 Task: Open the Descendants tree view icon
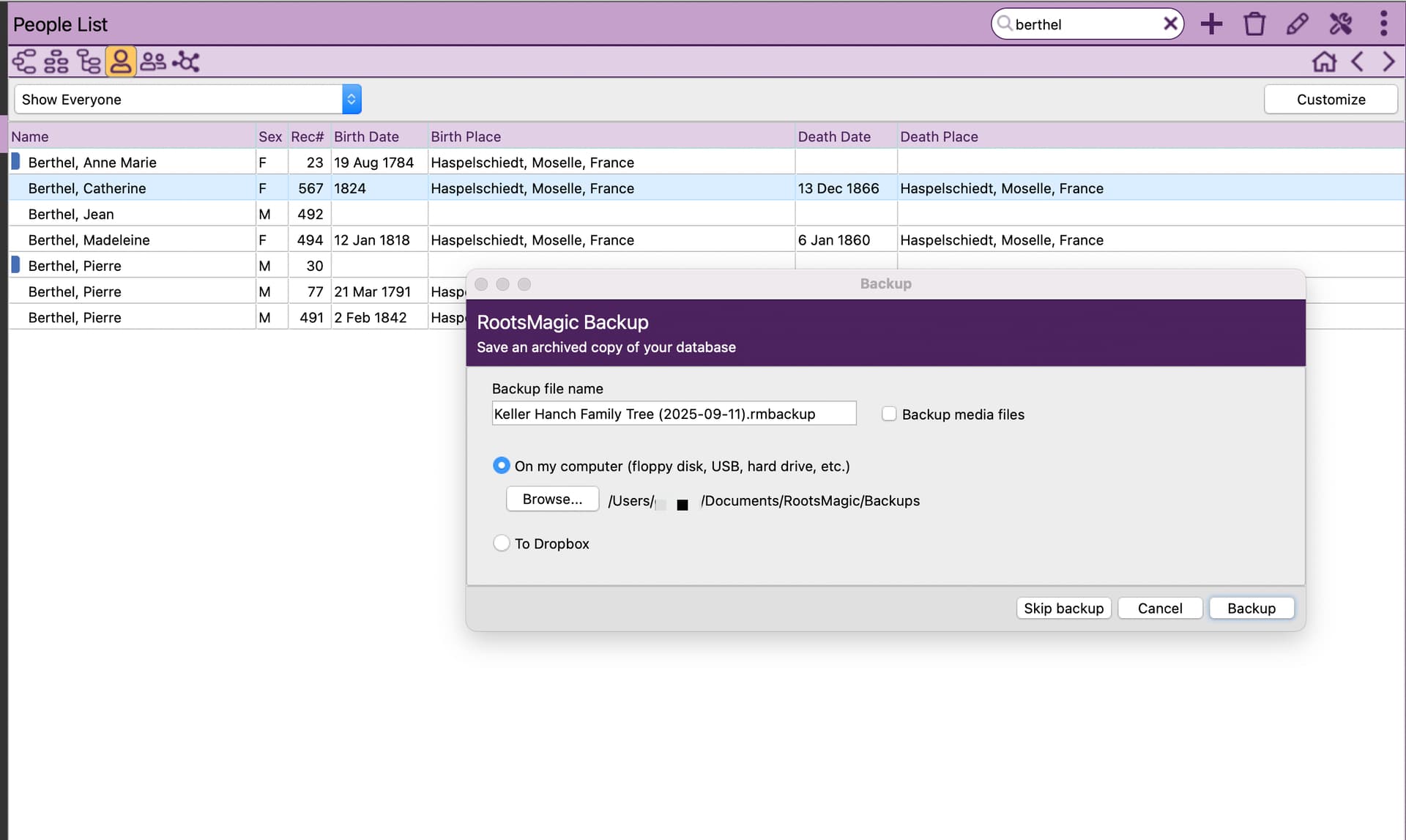pos(89,62)
